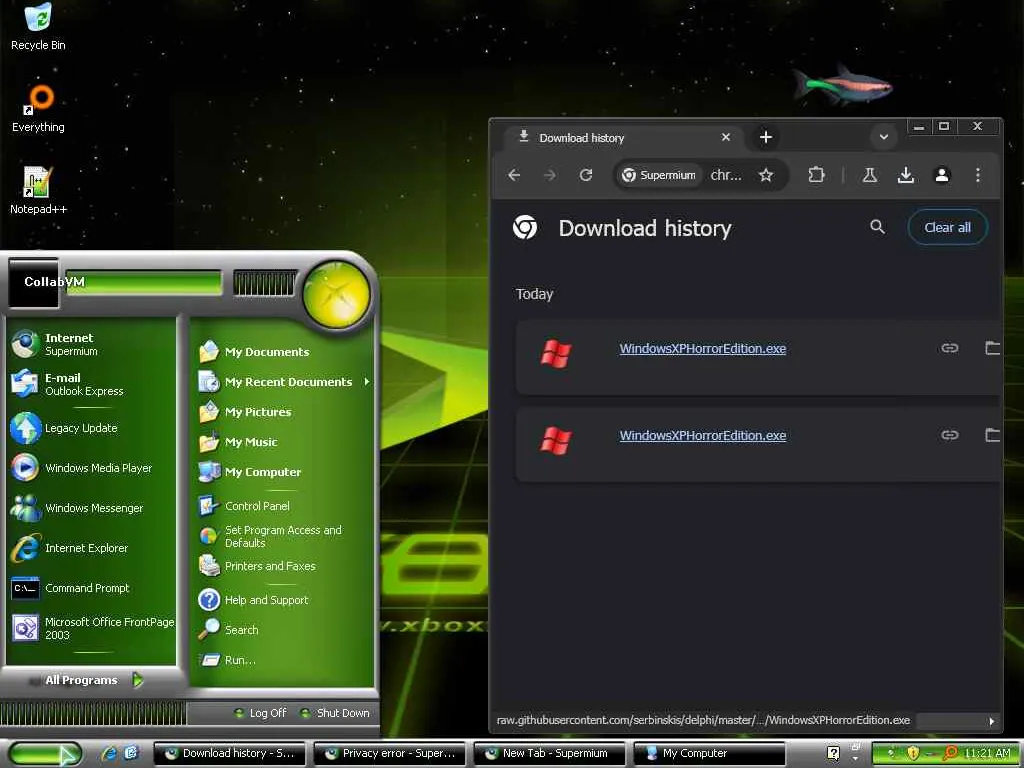Click the Shut Down button

click(335, 712)
